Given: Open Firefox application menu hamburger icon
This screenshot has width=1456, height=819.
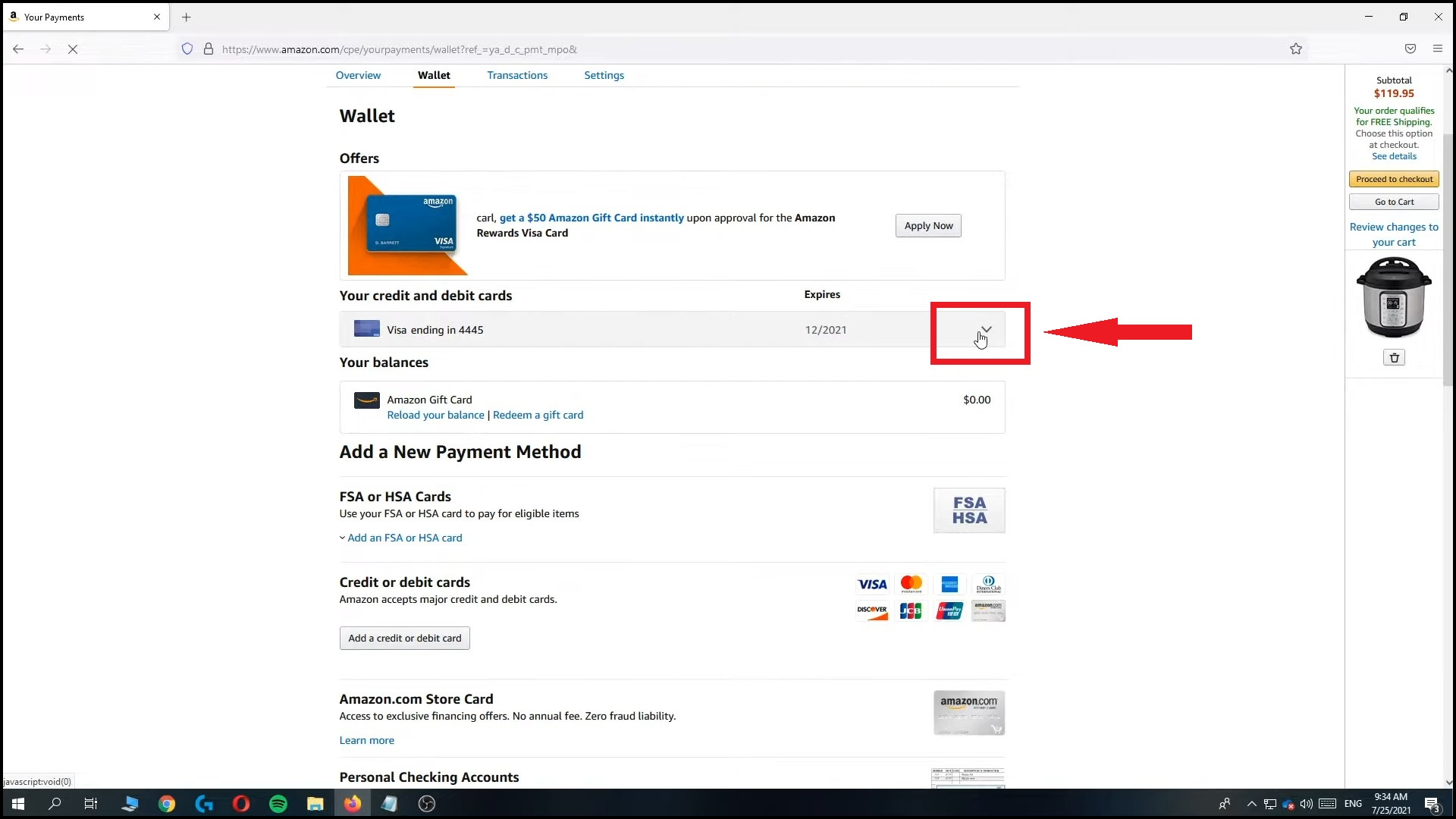Looking at the screenshot, I should click(1437, 49).
